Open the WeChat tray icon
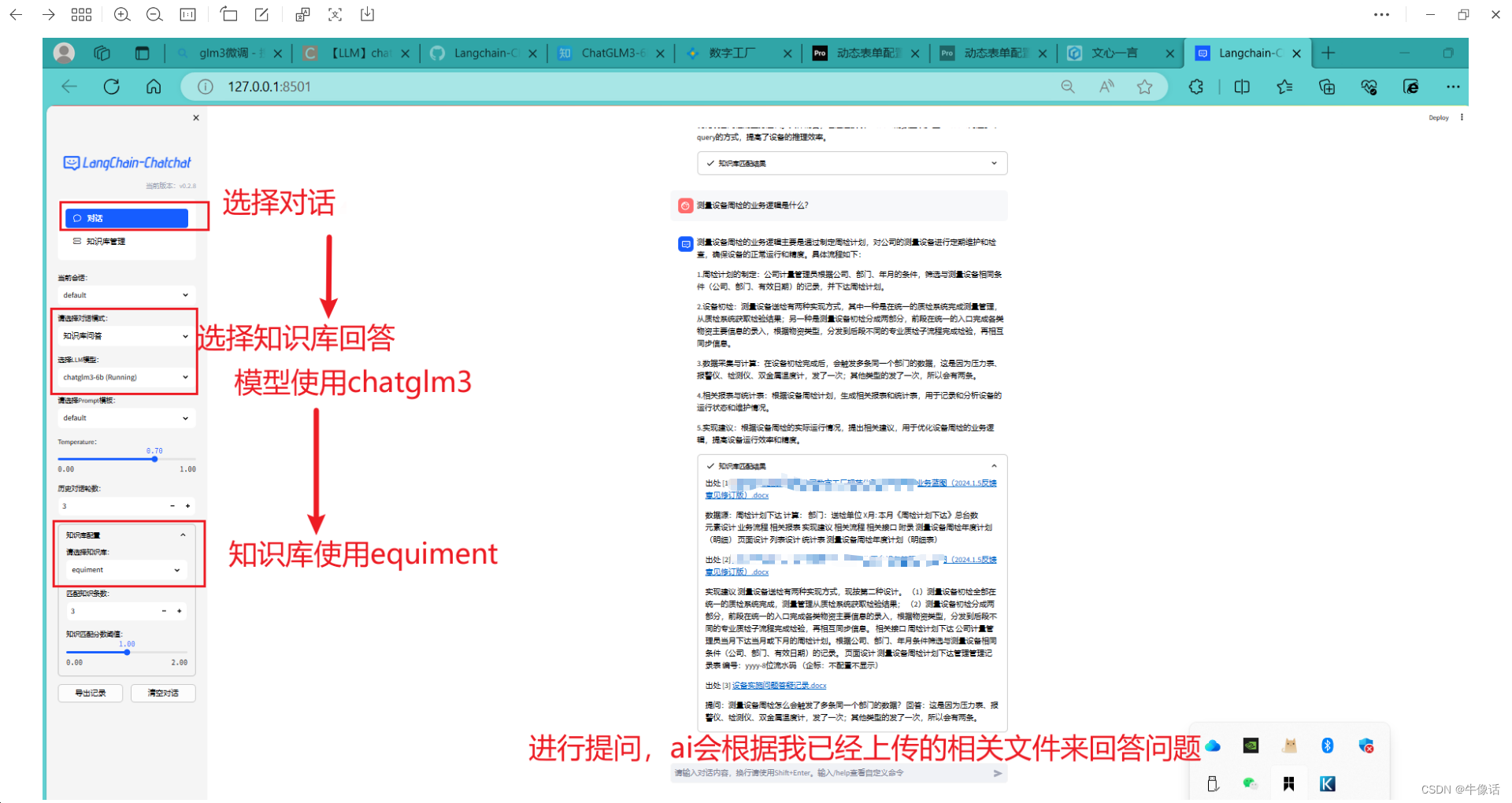Image resolution: width=1512 pixels, height=803 pixels. pyautogui.click(x=1250, y=783)
